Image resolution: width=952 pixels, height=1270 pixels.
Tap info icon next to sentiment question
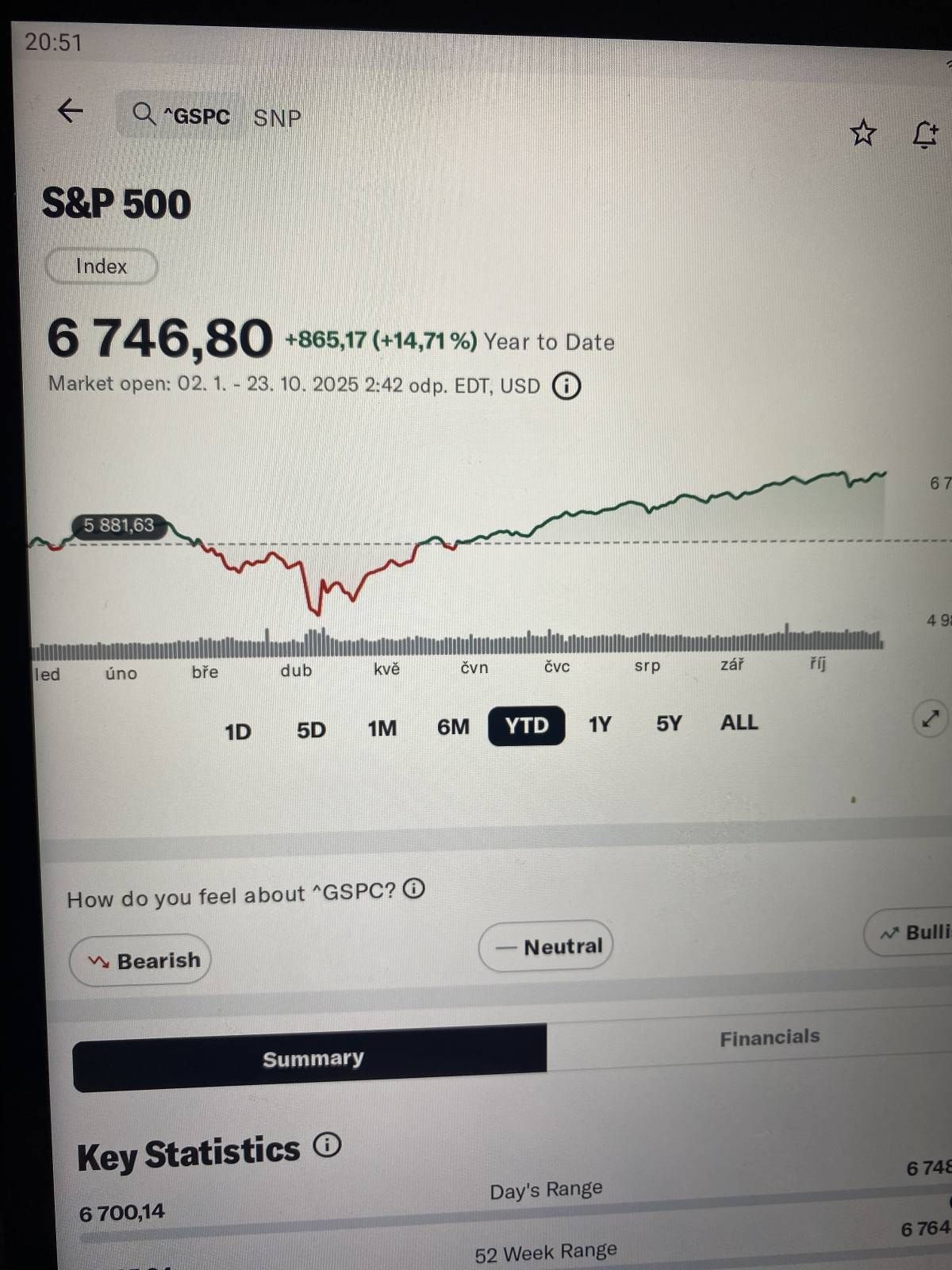tap(414, 888)
